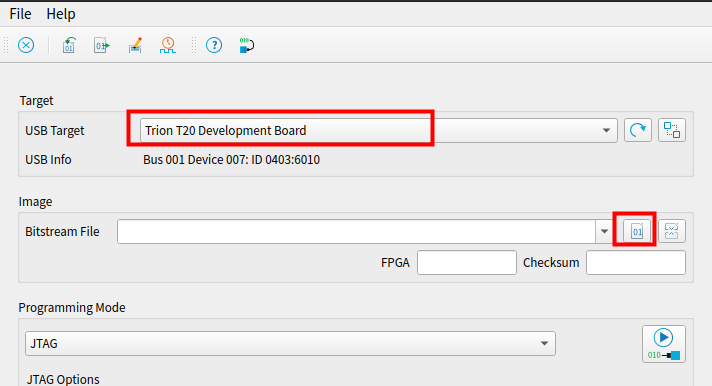Refresh the USB target list
The image size is (712, 386).
638,131
